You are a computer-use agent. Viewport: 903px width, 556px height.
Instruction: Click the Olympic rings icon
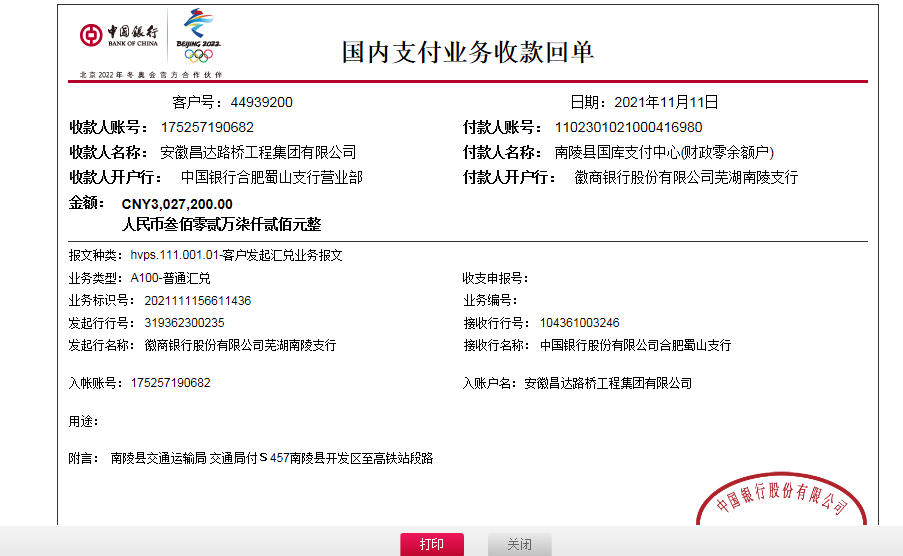(x=198, y=55)
